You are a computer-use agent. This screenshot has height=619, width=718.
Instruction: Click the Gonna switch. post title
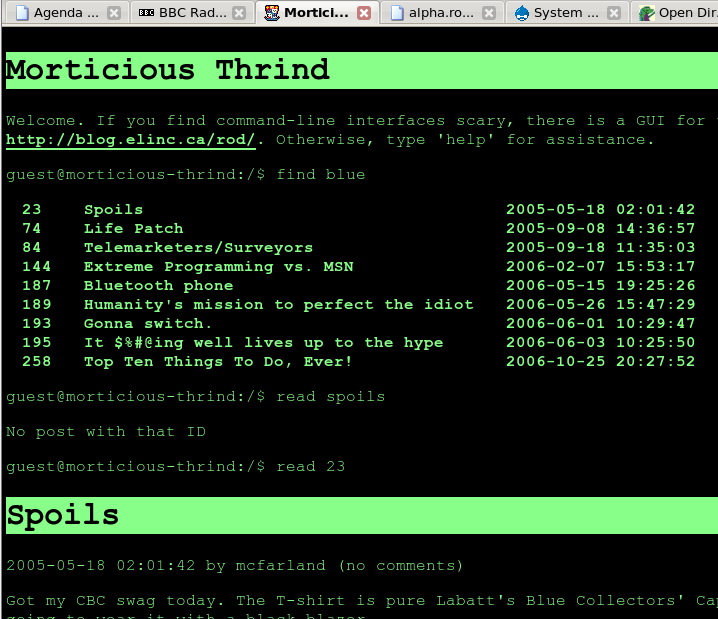coord(148,324)
